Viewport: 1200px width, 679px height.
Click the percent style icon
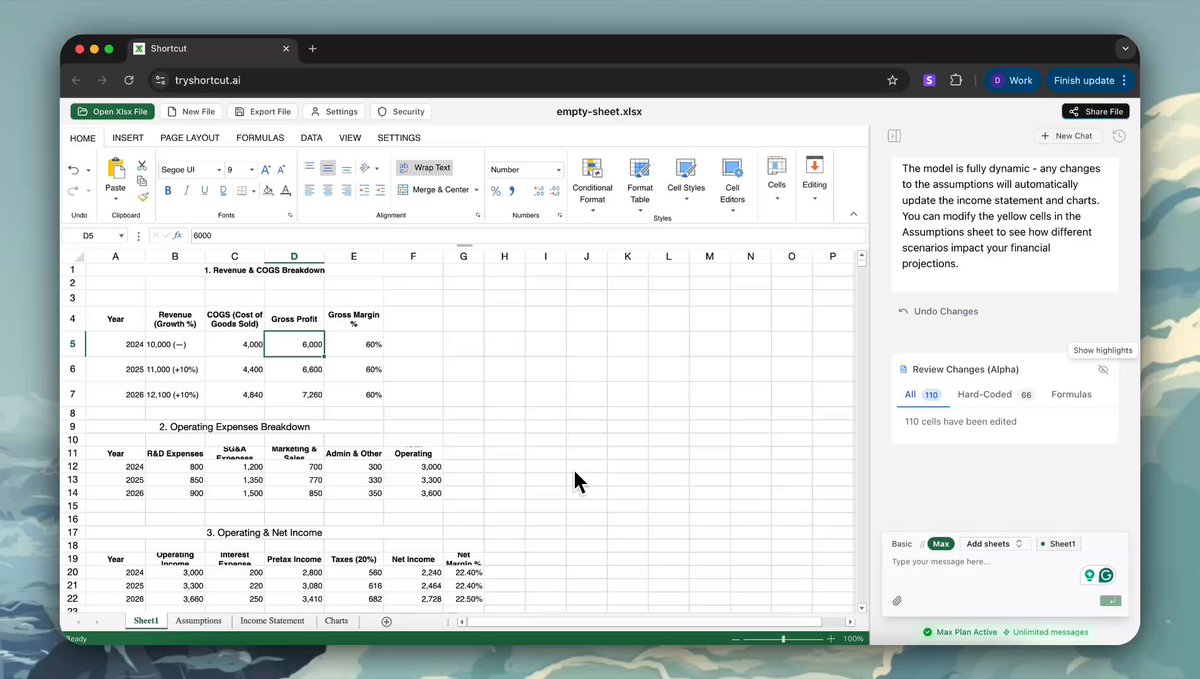(496, 190)
